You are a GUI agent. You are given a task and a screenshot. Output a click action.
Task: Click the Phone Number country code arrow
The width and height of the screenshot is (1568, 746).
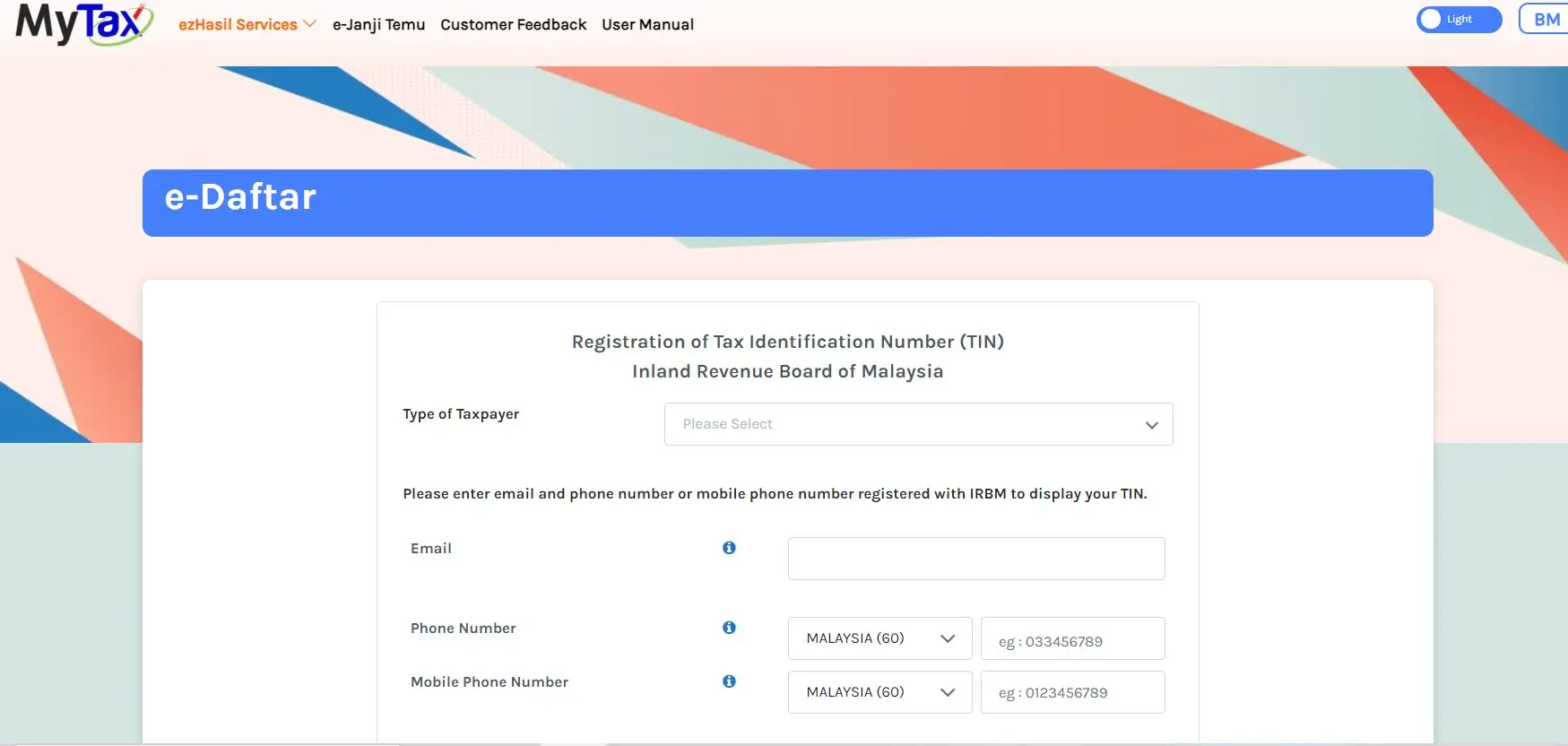click(948, 638)
